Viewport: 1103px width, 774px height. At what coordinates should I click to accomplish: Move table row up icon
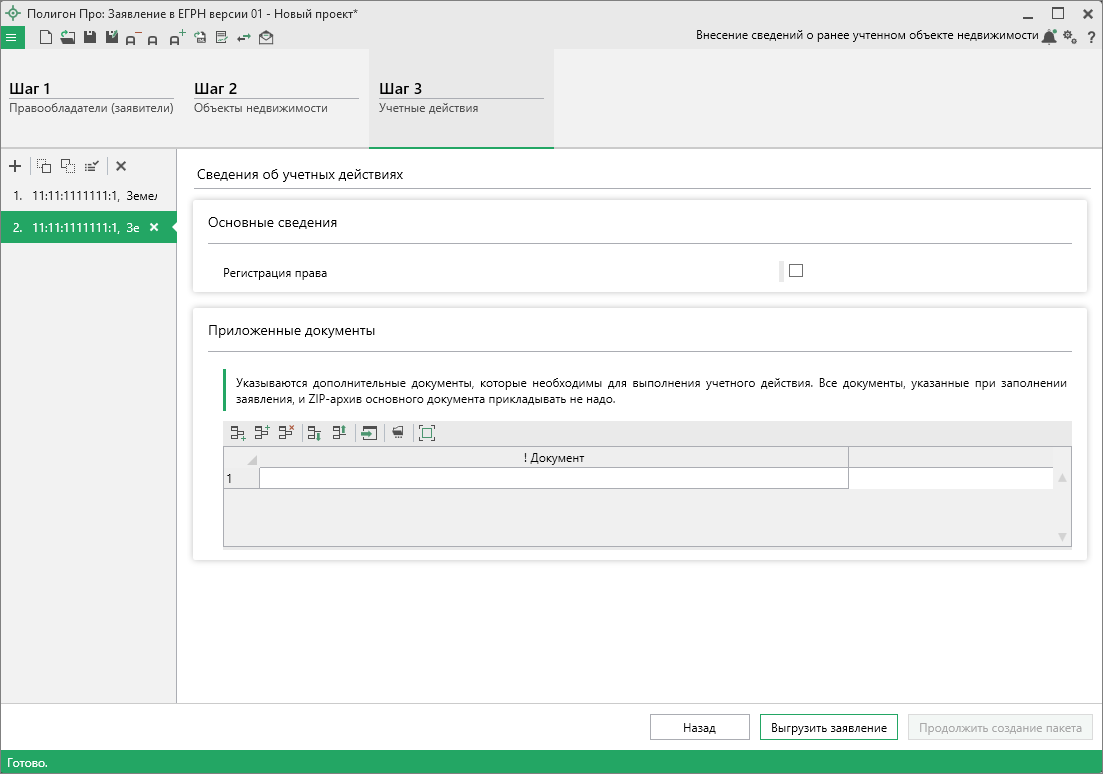(338, 433)
